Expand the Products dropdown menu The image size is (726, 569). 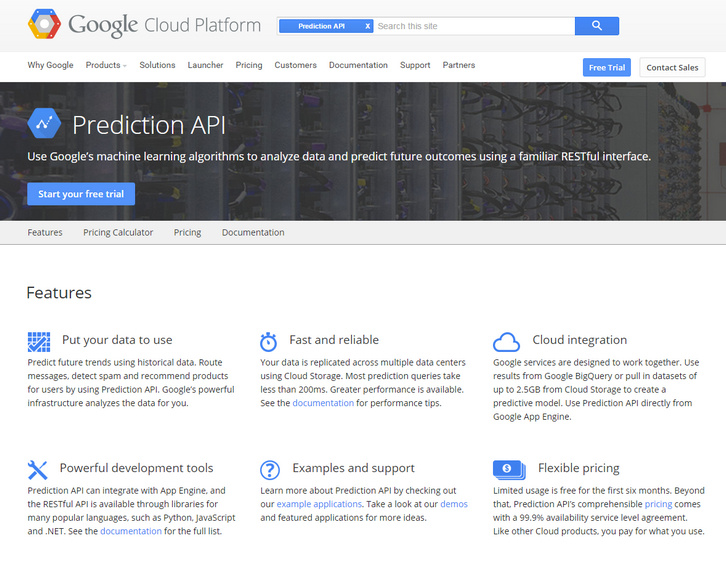tap(106, 65)
